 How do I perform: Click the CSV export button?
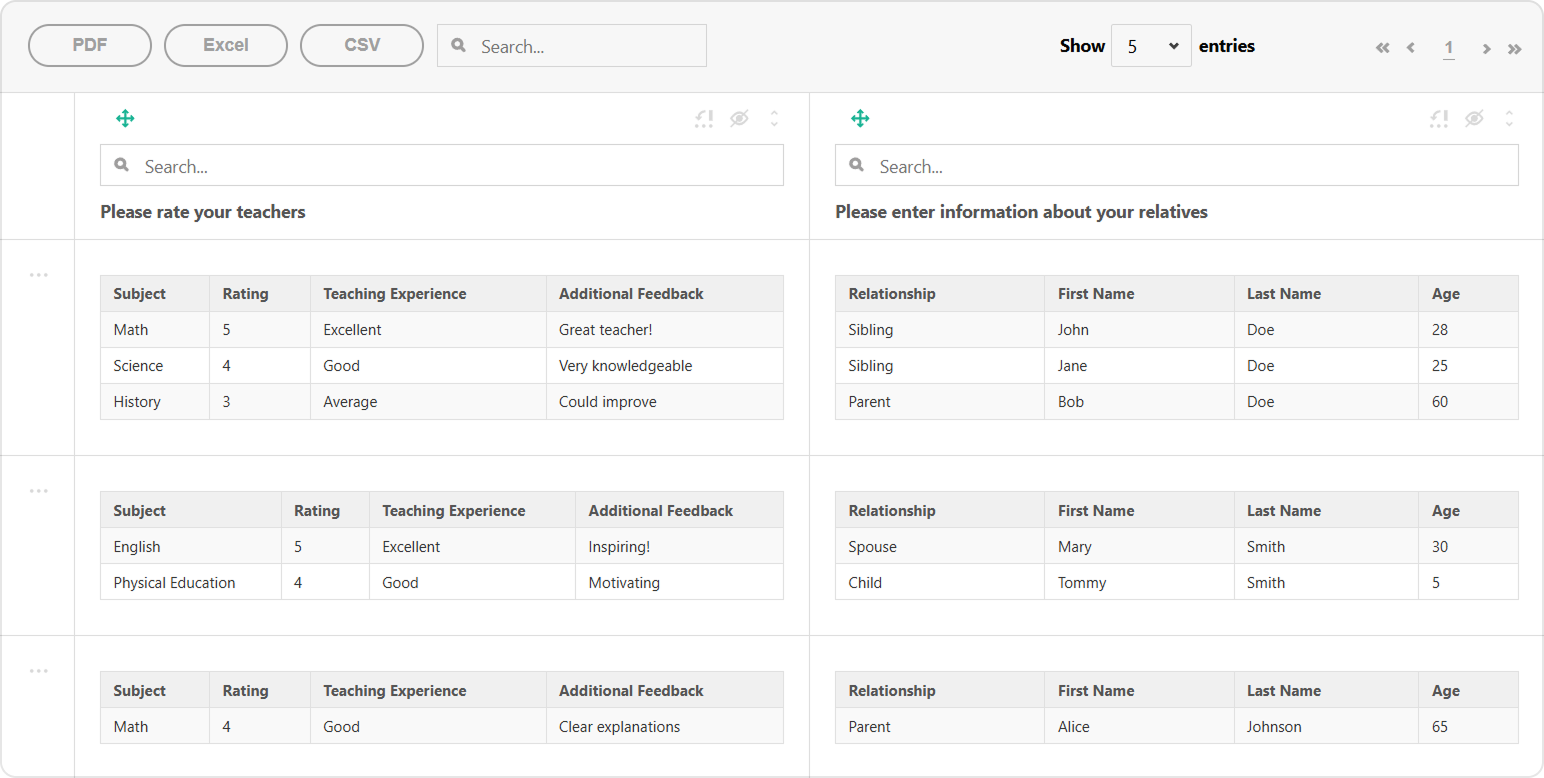pyautogui.click(x=362, y=44)
